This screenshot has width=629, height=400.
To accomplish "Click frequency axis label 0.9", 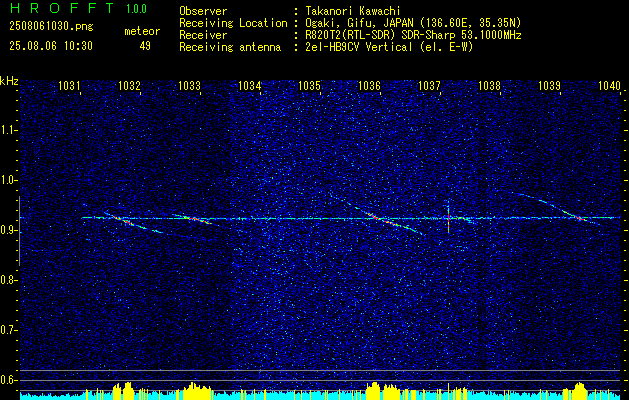I will point(8,230).
